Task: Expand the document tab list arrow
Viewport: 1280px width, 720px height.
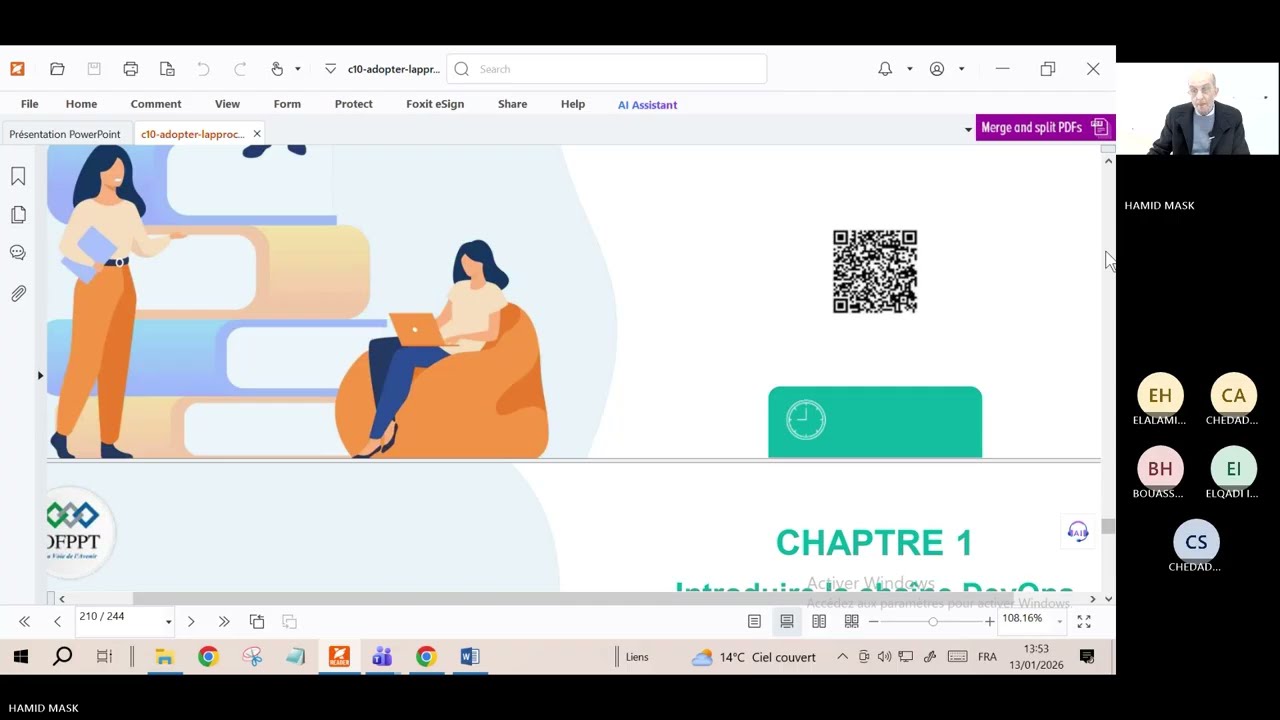Action: click(968, 130)
